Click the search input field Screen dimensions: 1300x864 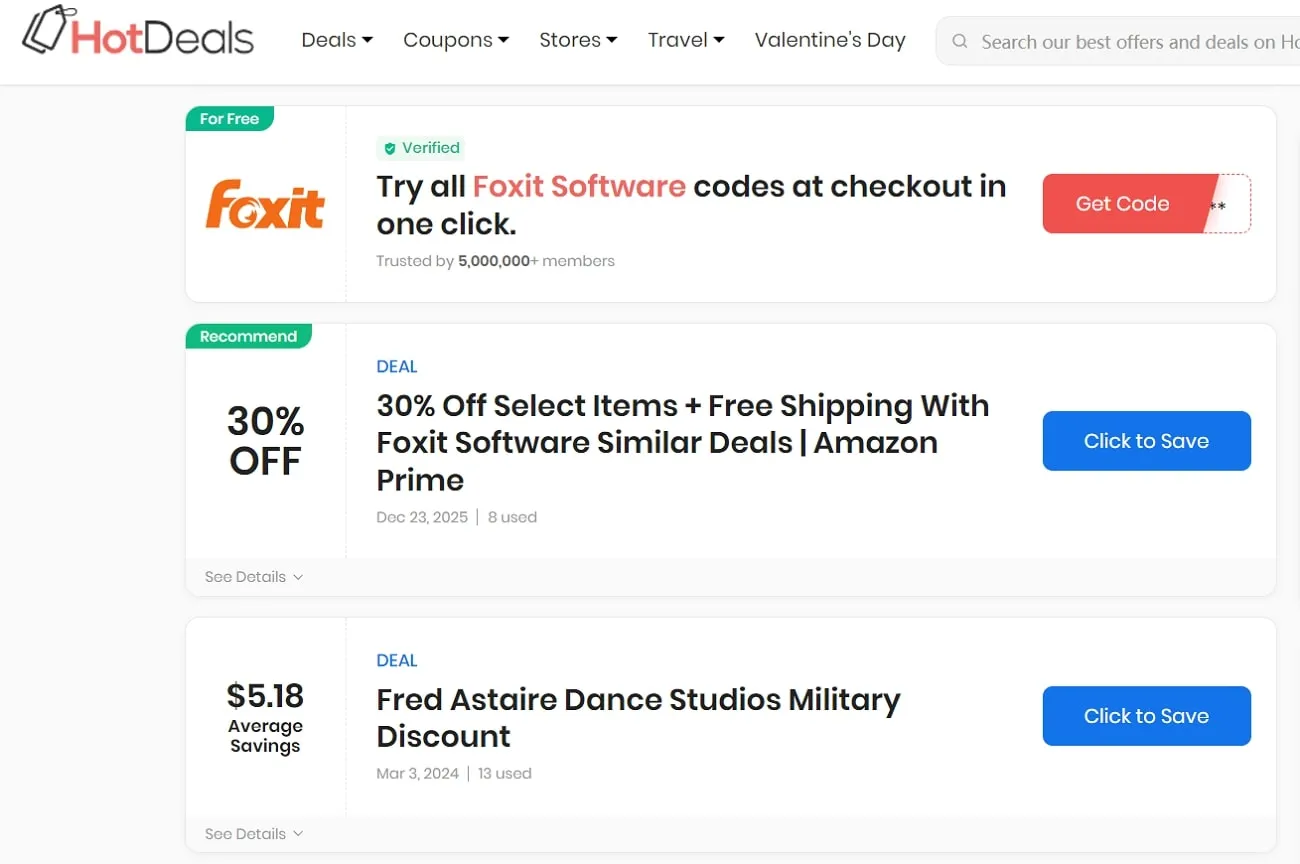pyautogui.click(x=1120, y=41)
